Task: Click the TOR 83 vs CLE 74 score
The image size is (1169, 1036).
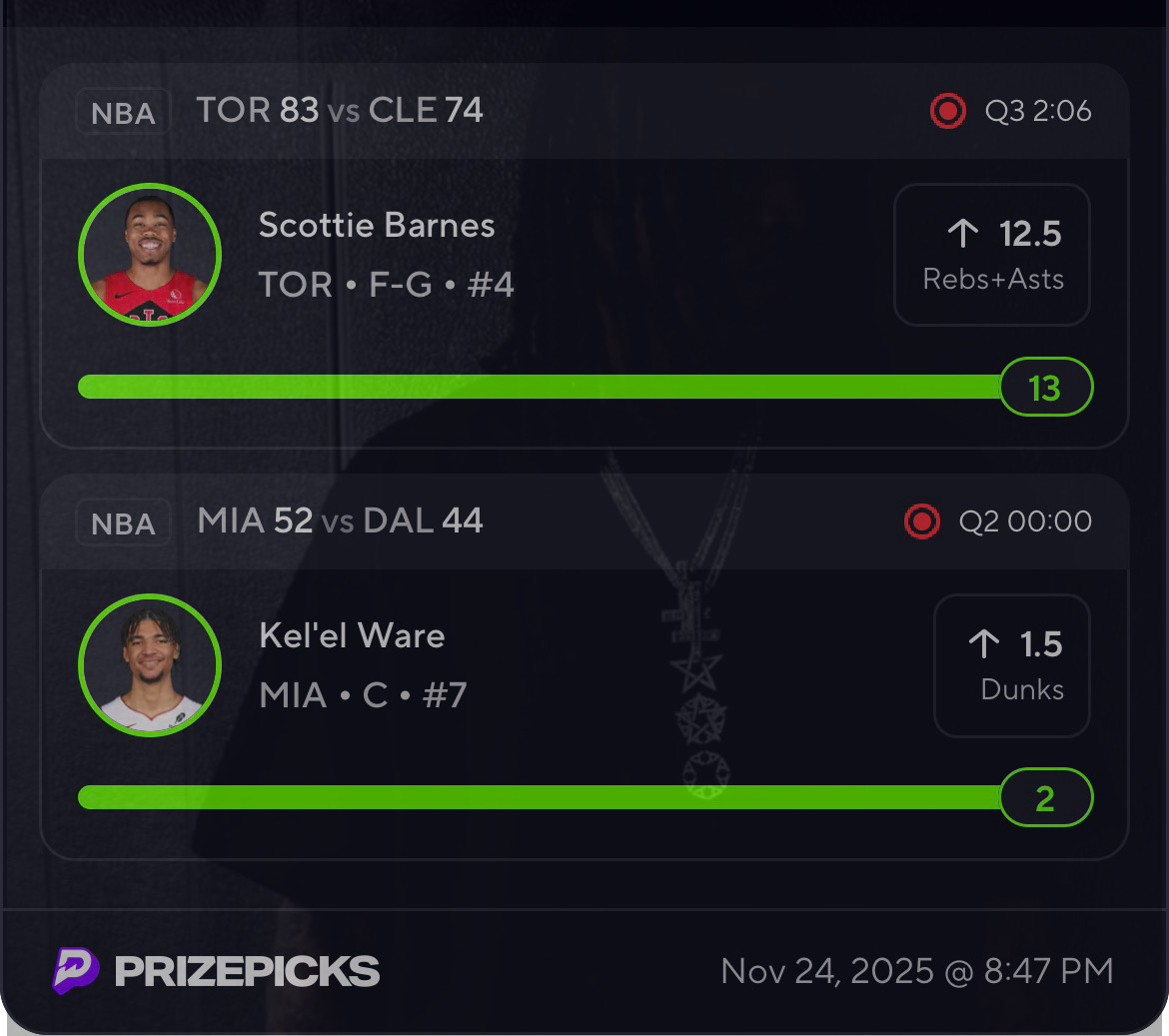Action: pos(340,110)
